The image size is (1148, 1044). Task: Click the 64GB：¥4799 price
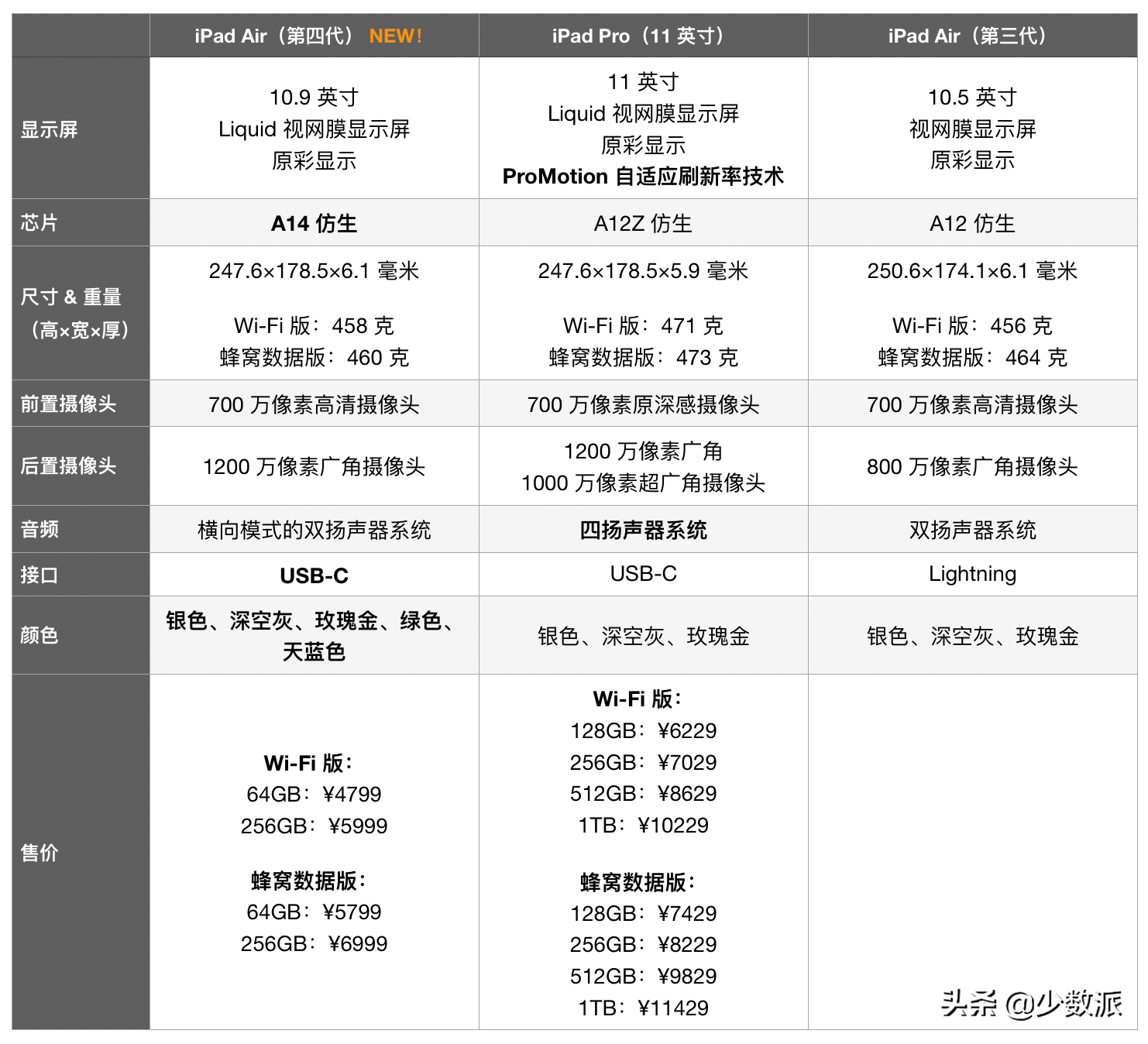coord(314,795)
